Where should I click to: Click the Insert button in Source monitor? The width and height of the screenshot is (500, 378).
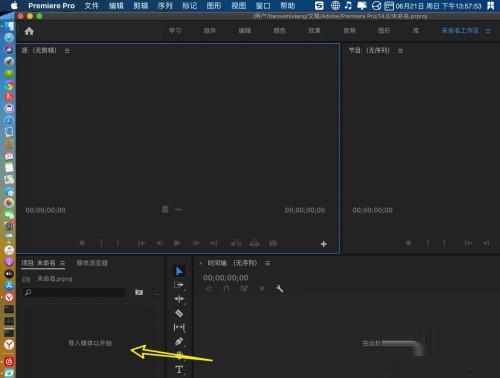(x=236, y=243)
